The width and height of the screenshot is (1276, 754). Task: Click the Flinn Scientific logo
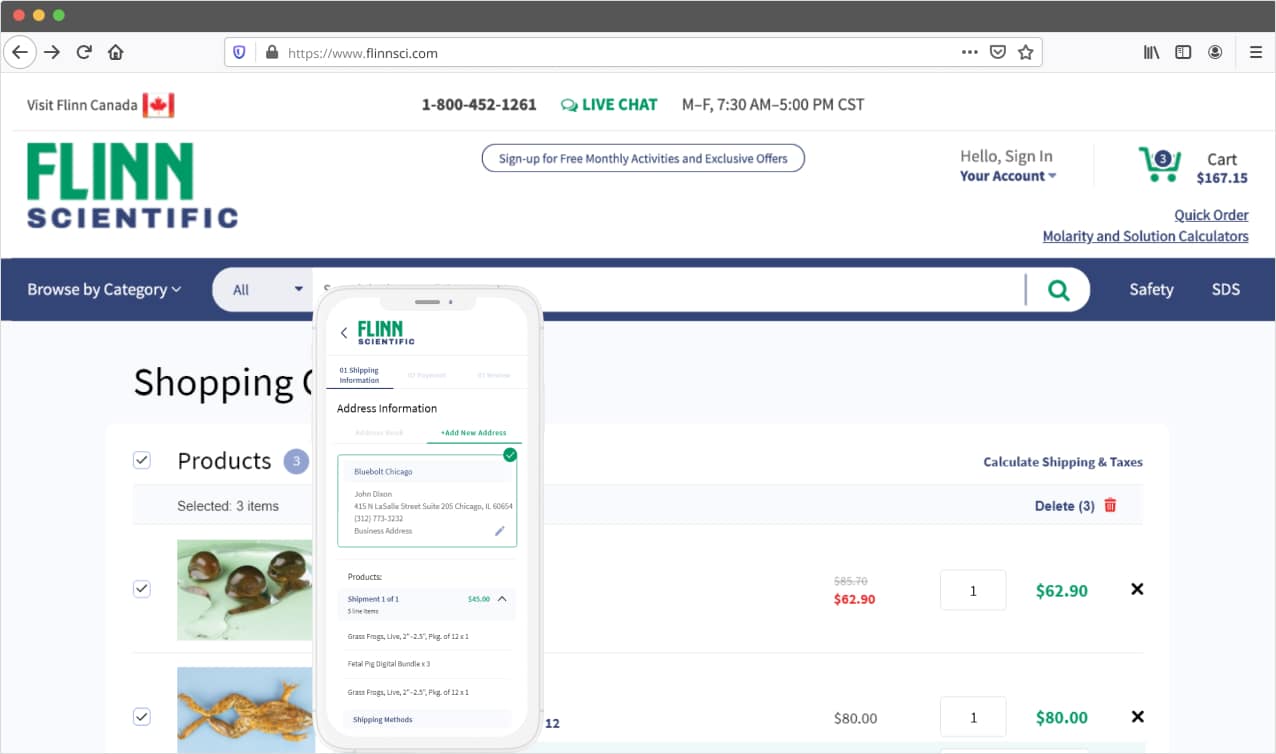[x=132, y=185]
